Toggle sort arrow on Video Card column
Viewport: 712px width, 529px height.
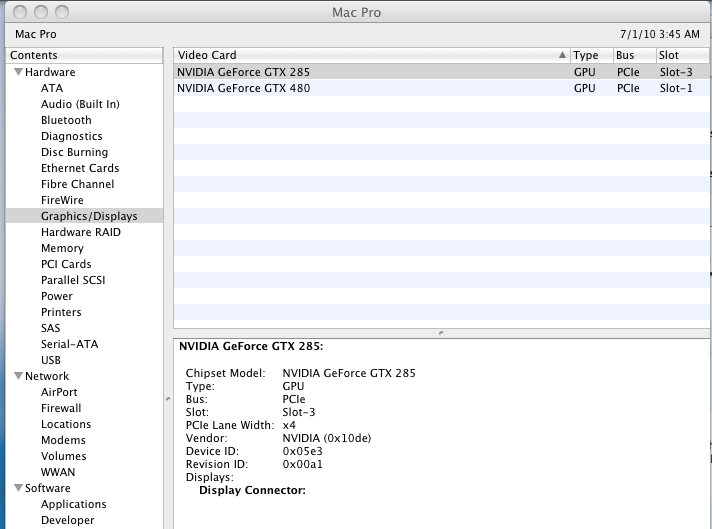562,55
